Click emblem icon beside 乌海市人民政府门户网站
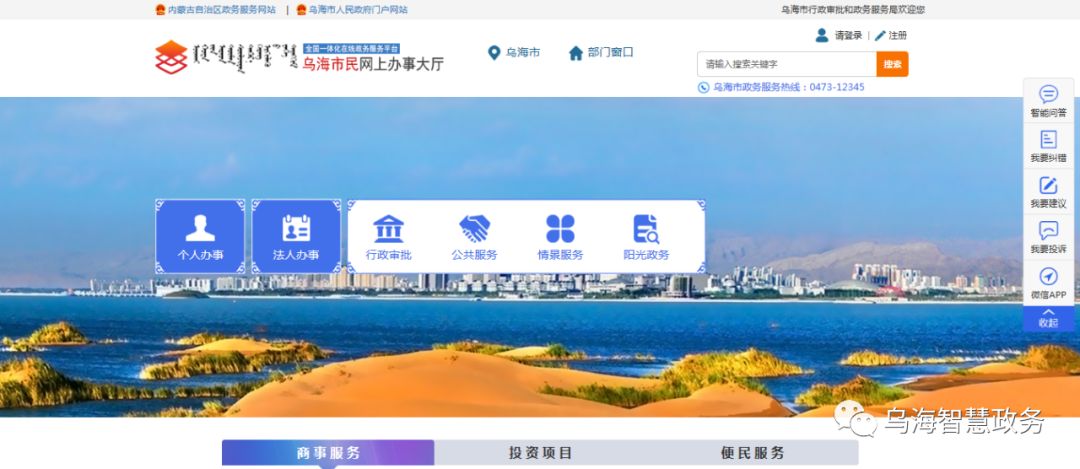 tap(301, 10)
